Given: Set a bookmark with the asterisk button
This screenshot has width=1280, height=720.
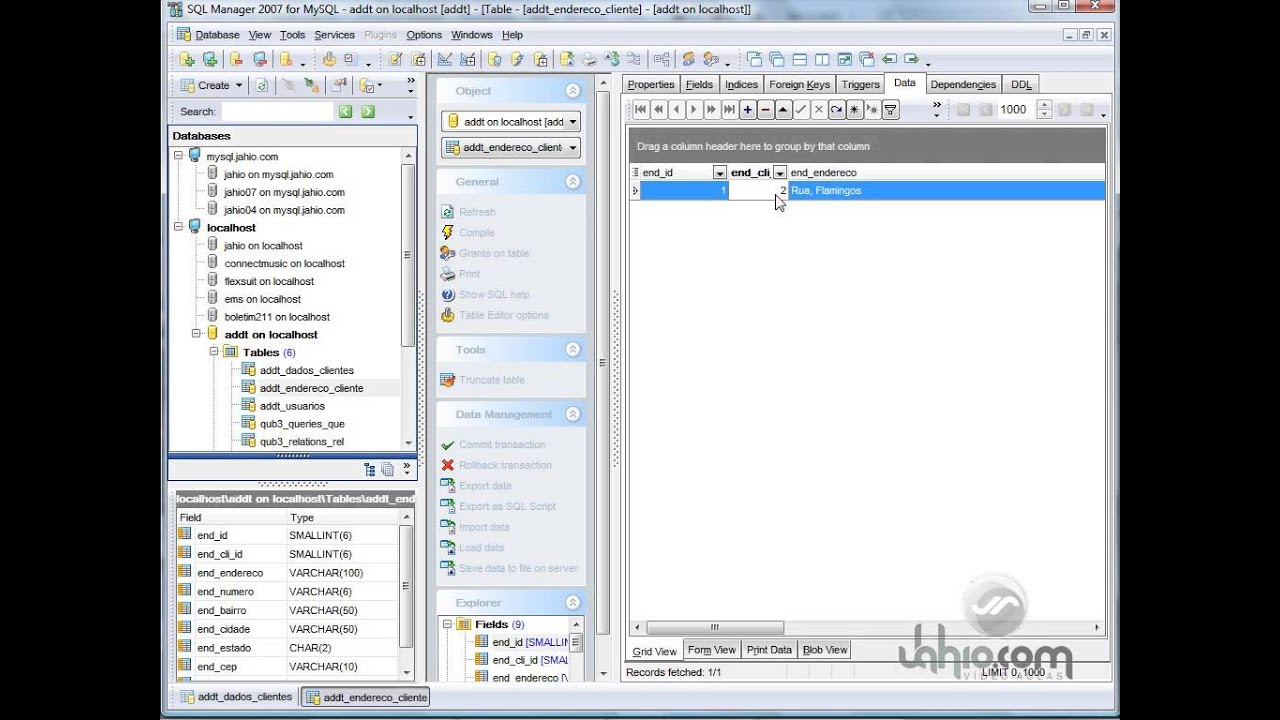Looking at the screenshot, I should (854, 110).
